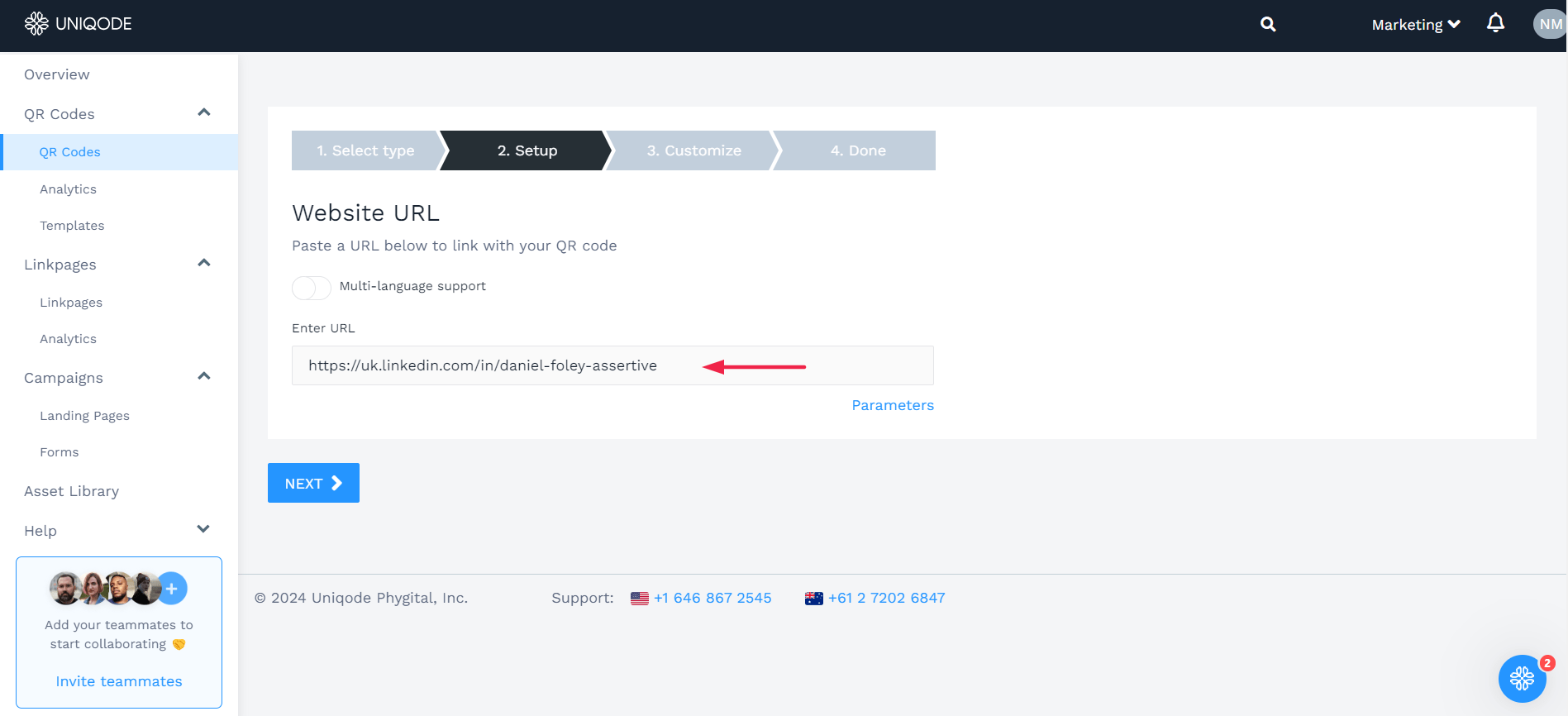
Task: Click the NEXT button
Action: [313, 483]
